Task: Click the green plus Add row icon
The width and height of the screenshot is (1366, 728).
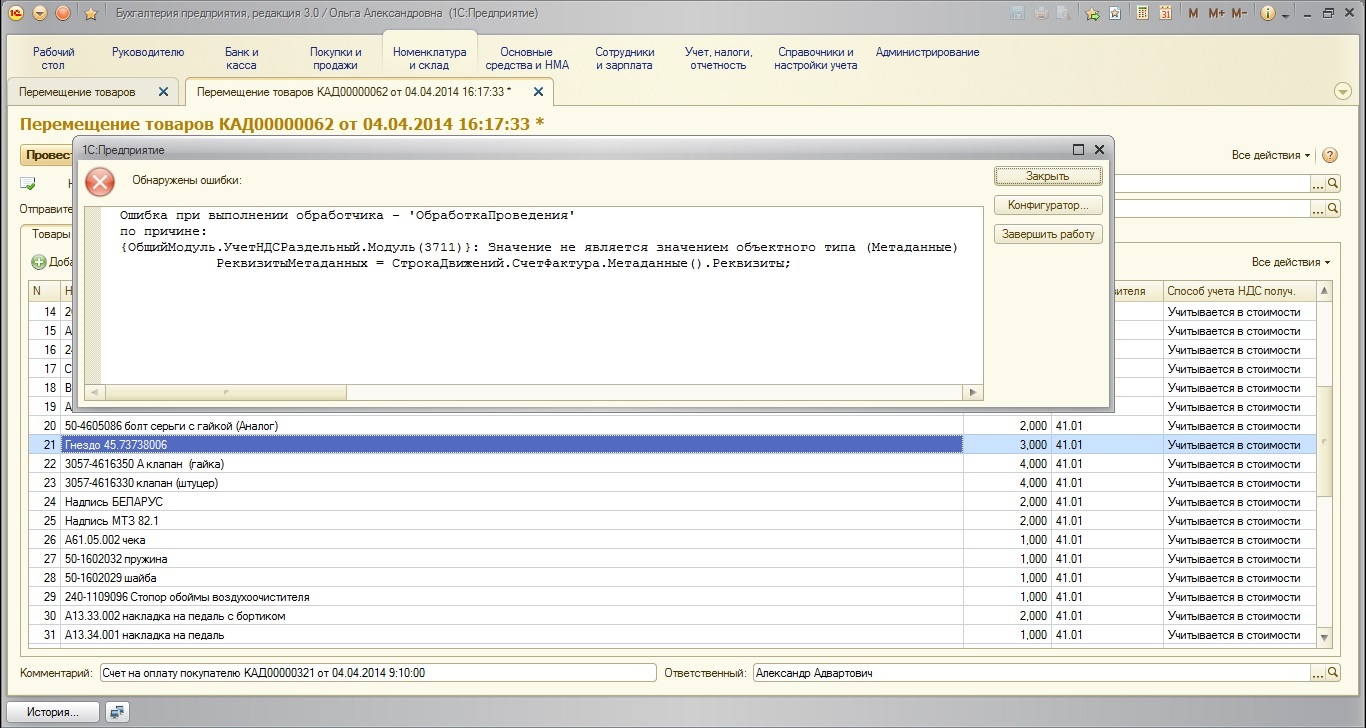Action: pos(39,262)
